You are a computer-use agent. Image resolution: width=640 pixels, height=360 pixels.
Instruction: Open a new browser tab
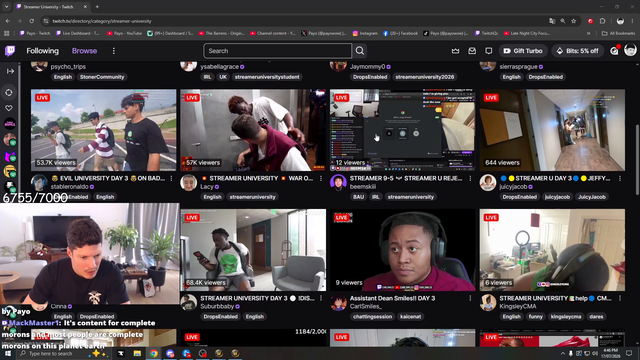(97, 7)
